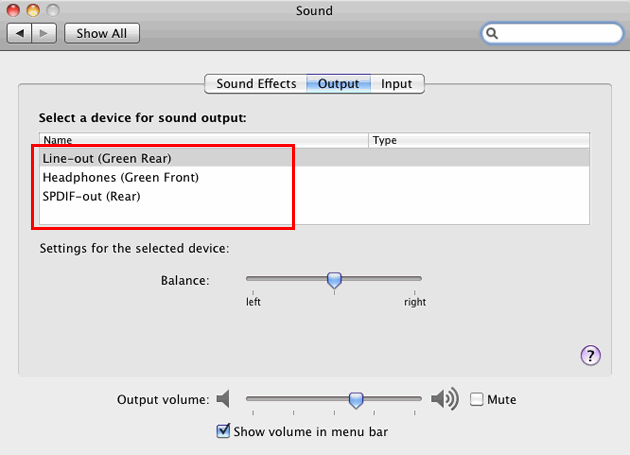This screenshot has width=630, height=455.
Task: Select the Output tab
Action: 338,84
